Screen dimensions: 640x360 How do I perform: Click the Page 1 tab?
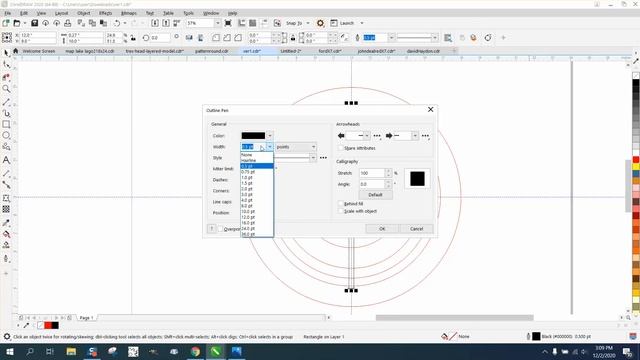(86, 318)
